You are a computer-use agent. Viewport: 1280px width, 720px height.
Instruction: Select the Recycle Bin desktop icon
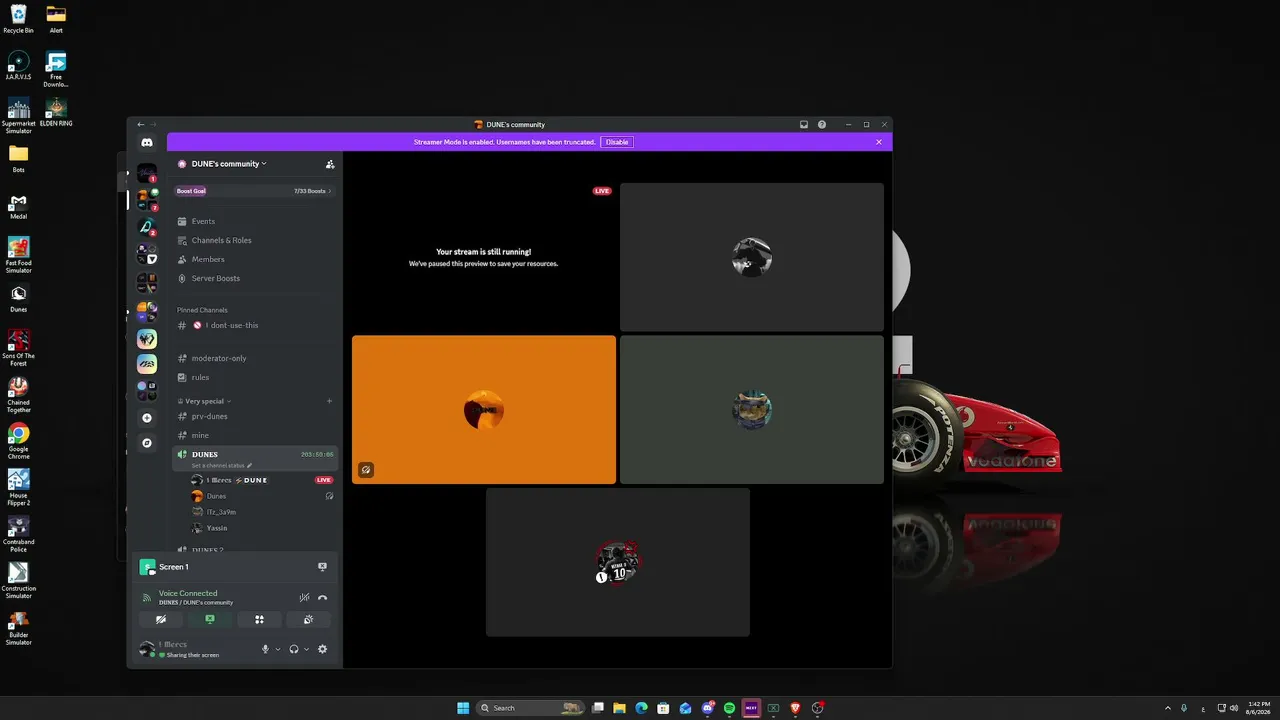18,19
